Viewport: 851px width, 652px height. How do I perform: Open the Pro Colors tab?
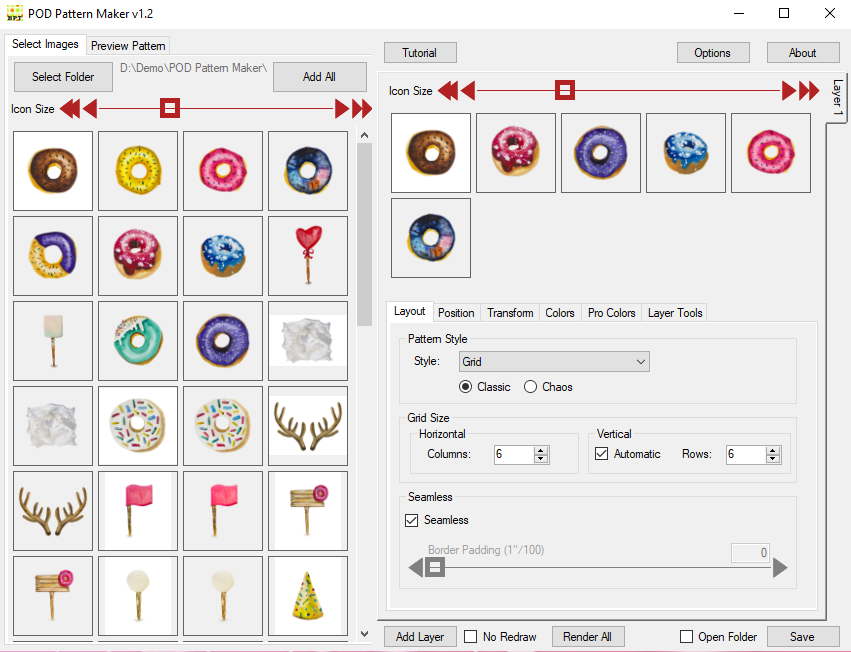(x=611, y=313)
